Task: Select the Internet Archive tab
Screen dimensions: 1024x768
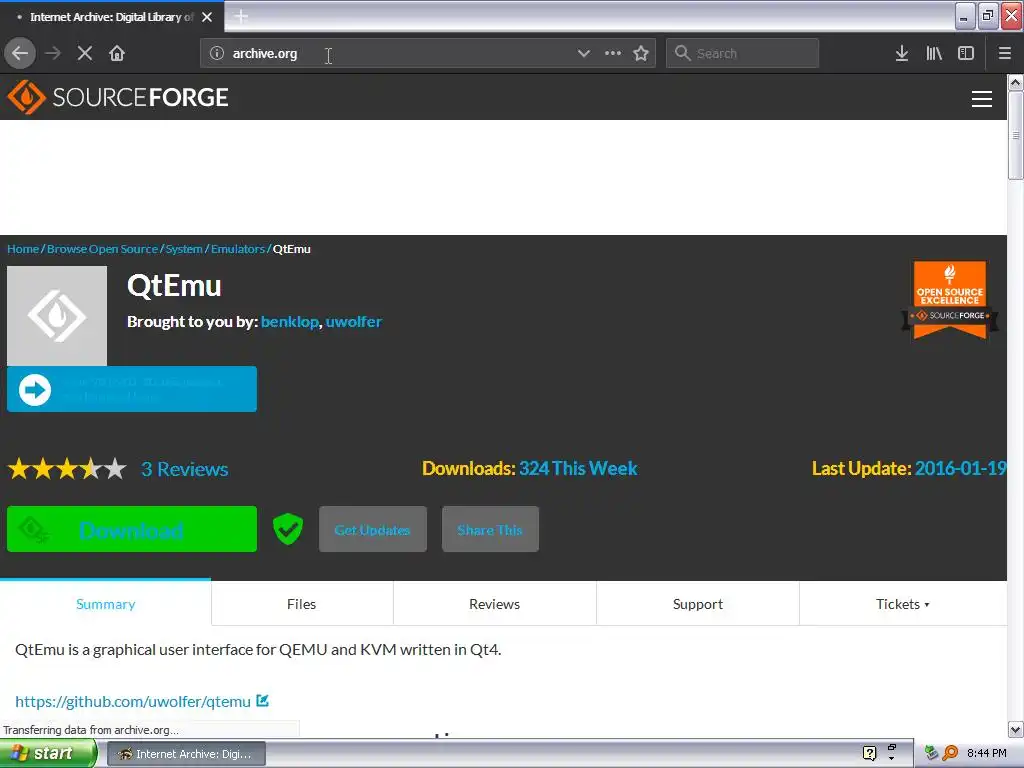Action: (111, 17)
